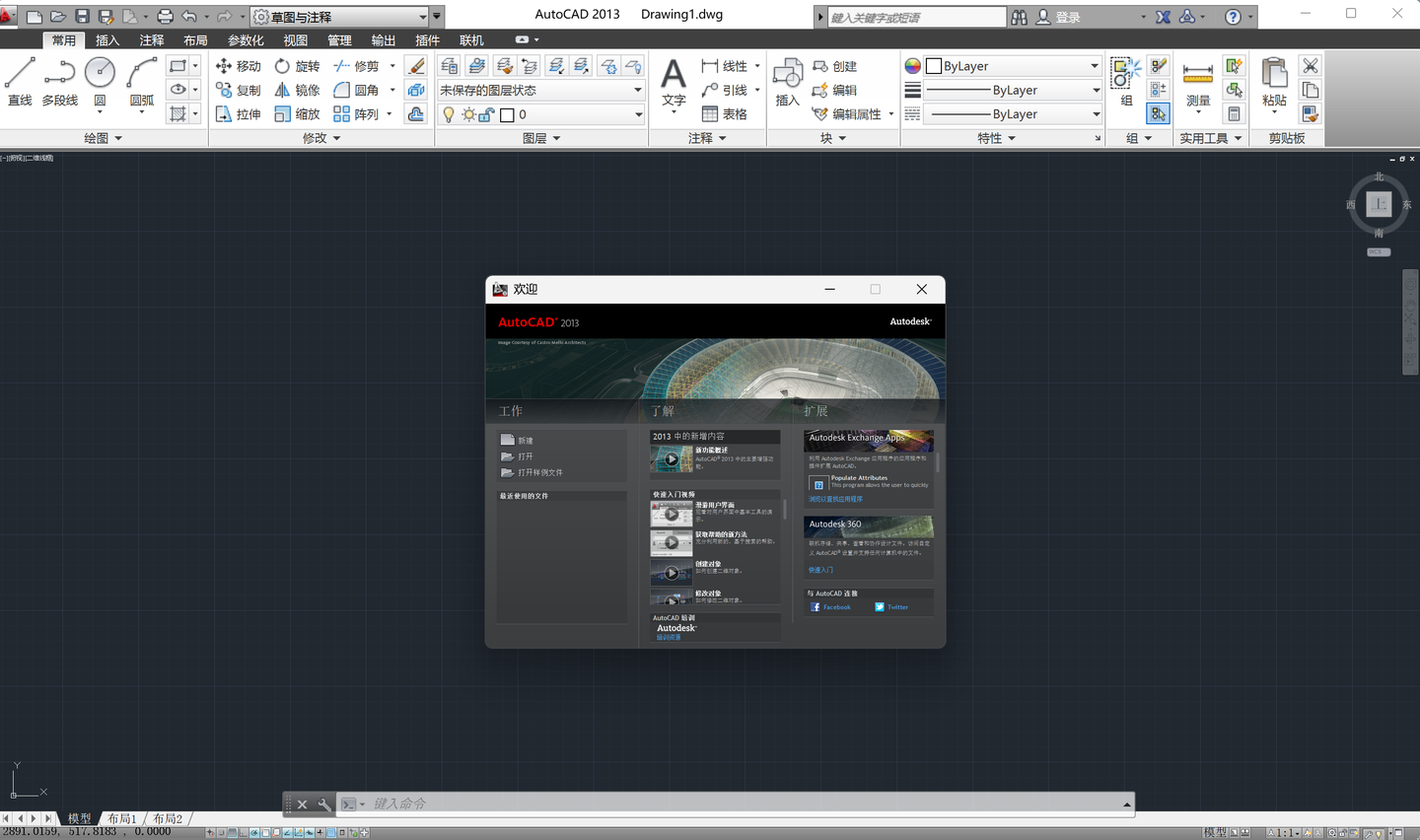The image size is (1420, 840).
Task: Expand the 修改 (Modify) panel
Action: pos(321,138)
